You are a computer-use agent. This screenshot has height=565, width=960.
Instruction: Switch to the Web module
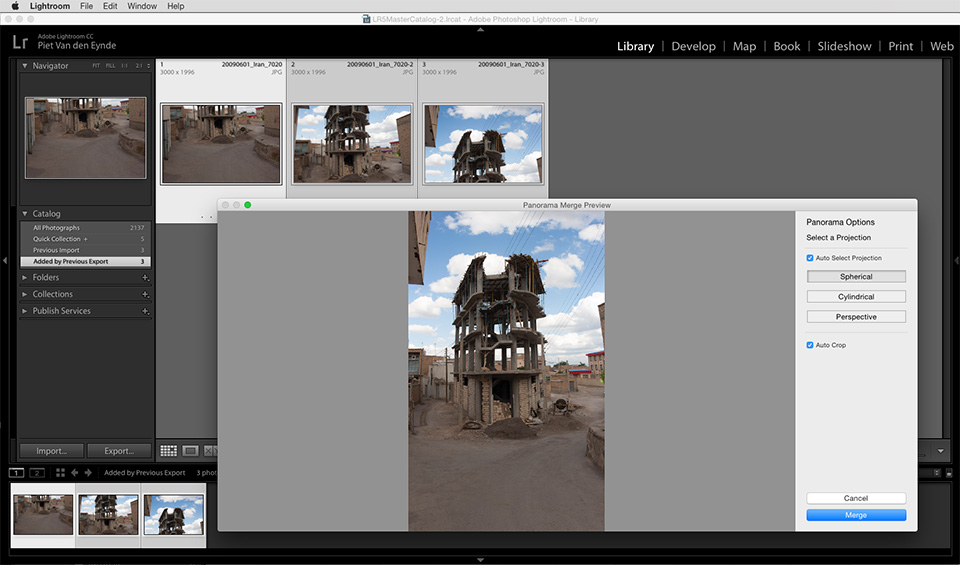click(x=942, y=46)
